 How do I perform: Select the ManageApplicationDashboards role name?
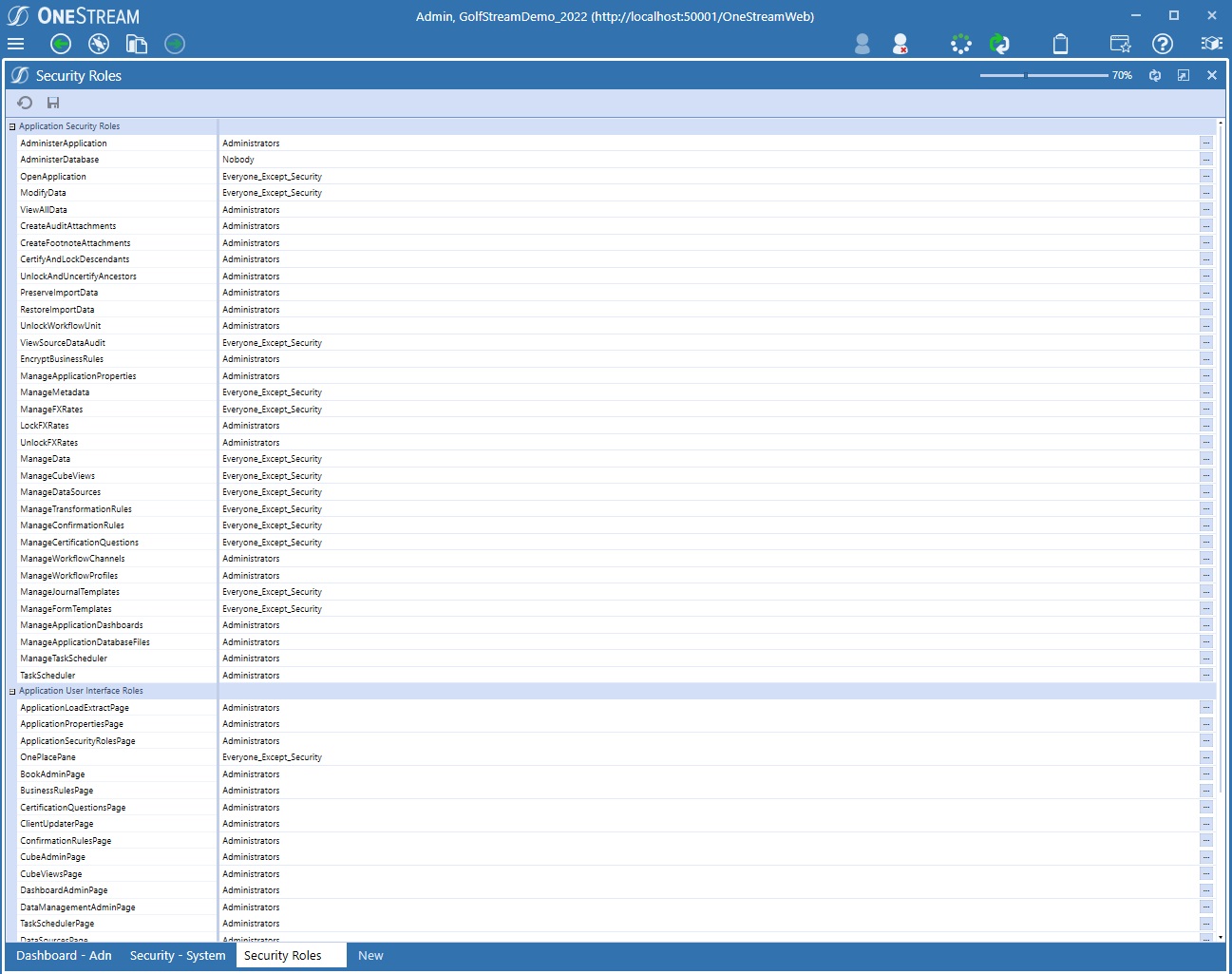82,625
